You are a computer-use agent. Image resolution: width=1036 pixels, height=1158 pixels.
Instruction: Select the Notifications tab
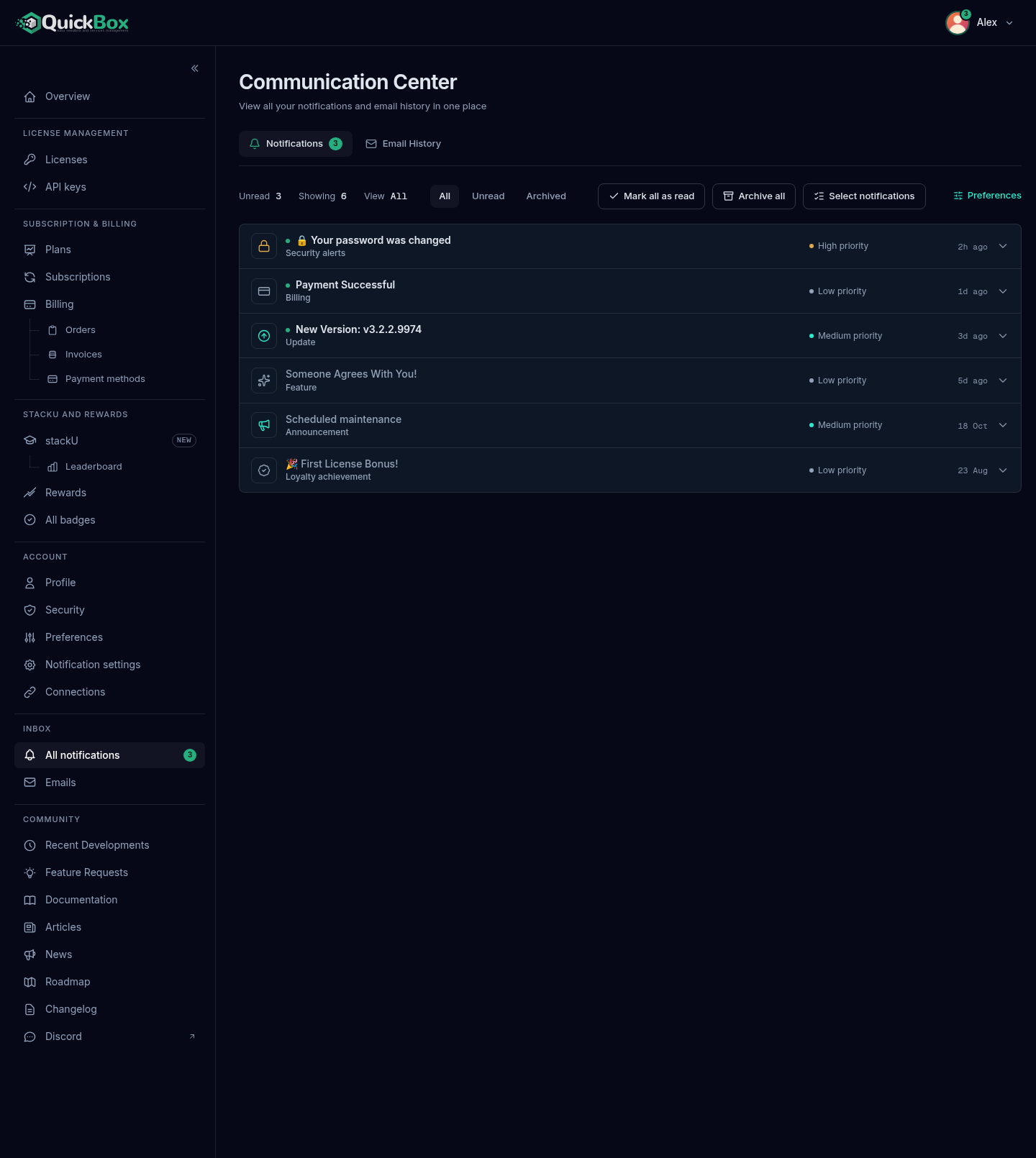click(296, 144)
